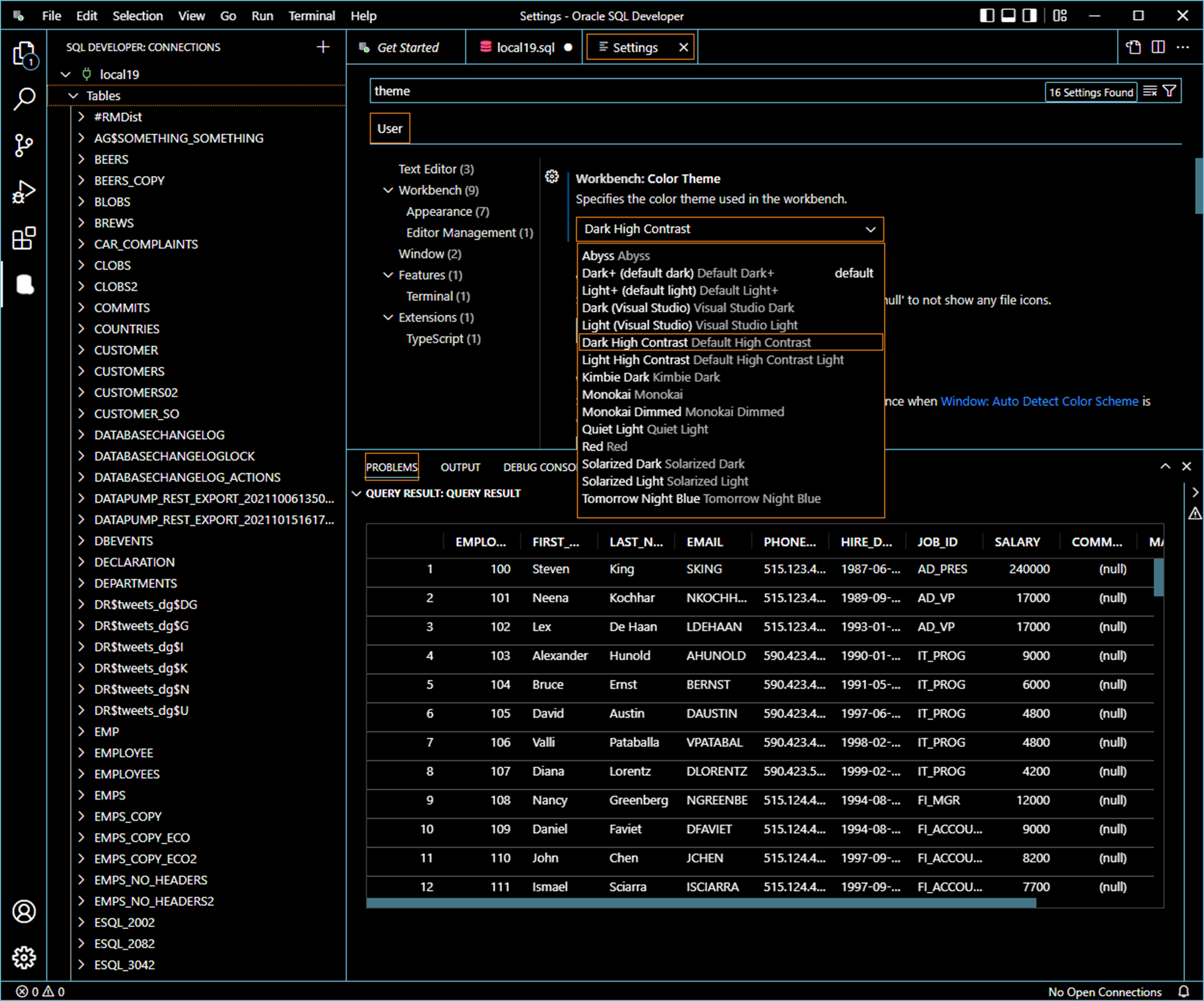The height and width of the screenshot is (1001, 1204).
Task: Open Appearance settings category
Action: [x=448, y=211]
